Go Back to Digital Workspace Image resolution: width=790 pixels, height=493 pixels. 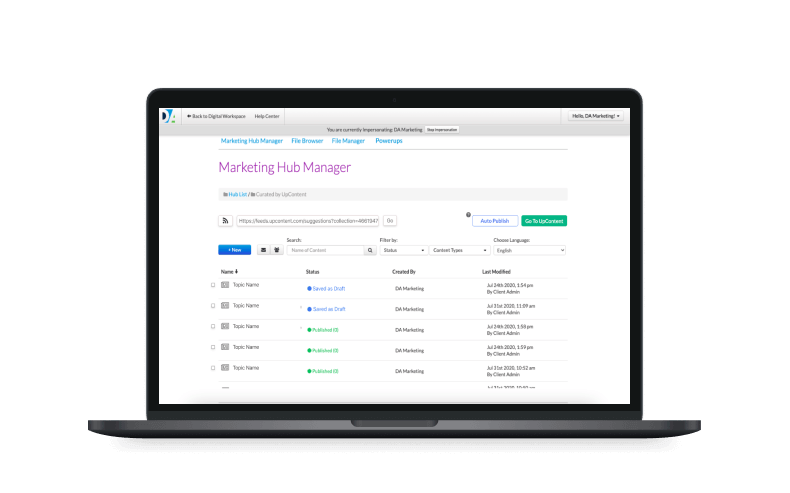(216, 116)
